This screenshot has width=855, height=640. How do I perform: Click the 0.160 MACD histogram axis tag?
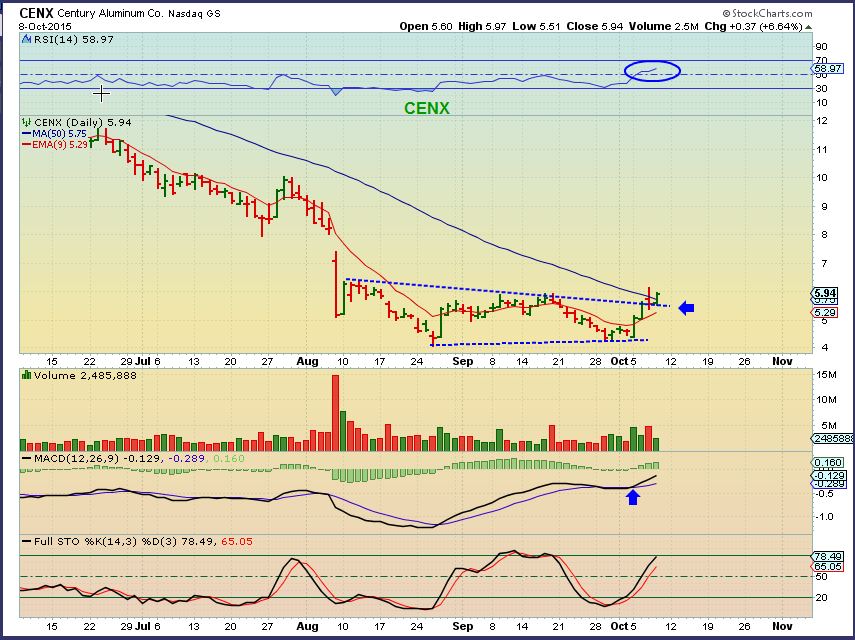coord(828,462)
